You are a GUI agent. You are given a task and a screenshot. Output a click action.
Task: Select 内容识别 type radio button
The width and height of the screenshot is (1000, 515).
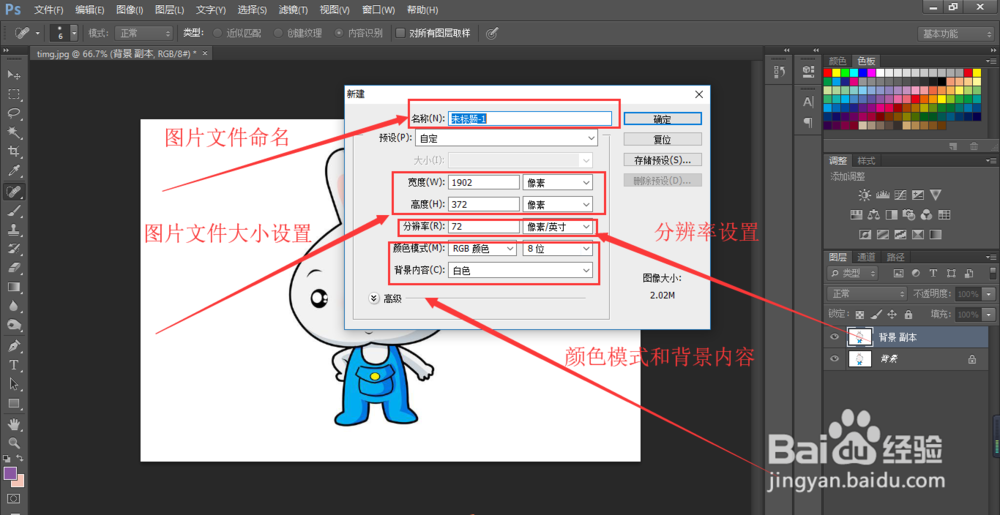click(339, 33)
